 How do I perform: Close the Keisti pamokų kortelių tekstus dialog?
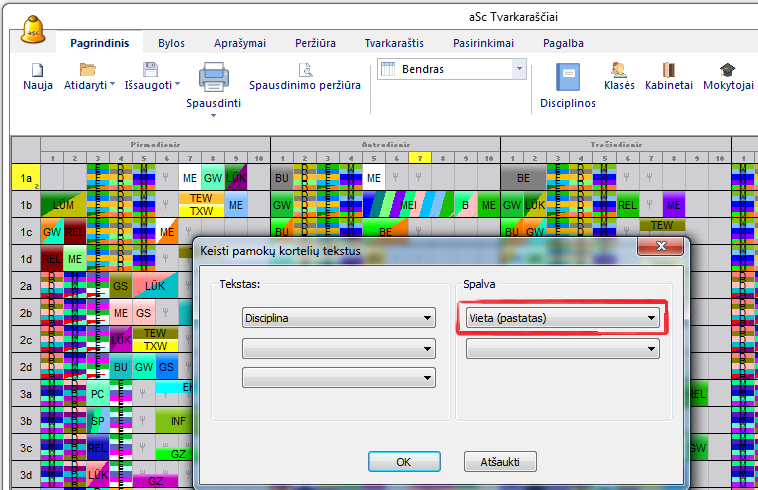click(660, 247)
